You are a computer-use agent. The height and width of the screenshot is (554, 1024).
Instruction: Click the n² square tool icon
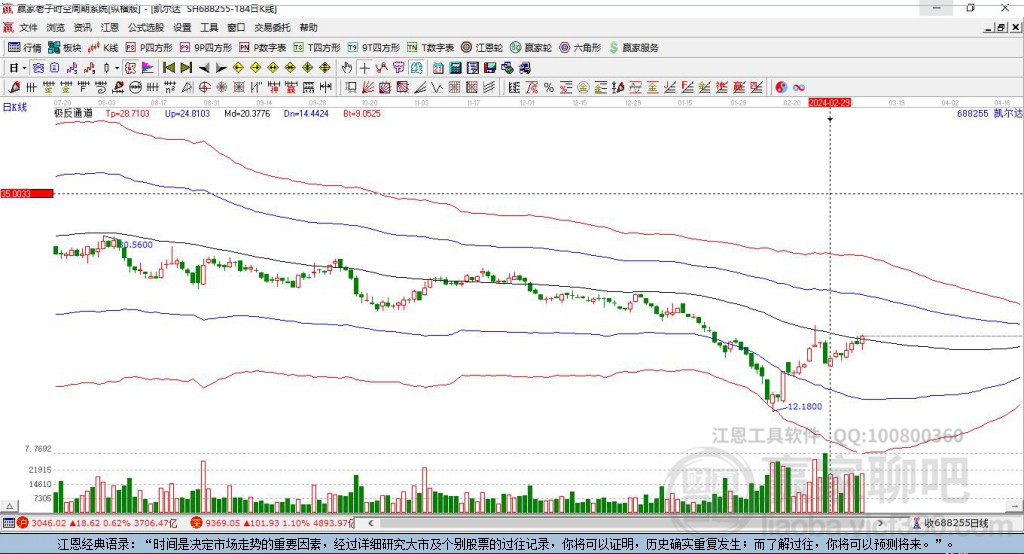(x=170, y=88)
